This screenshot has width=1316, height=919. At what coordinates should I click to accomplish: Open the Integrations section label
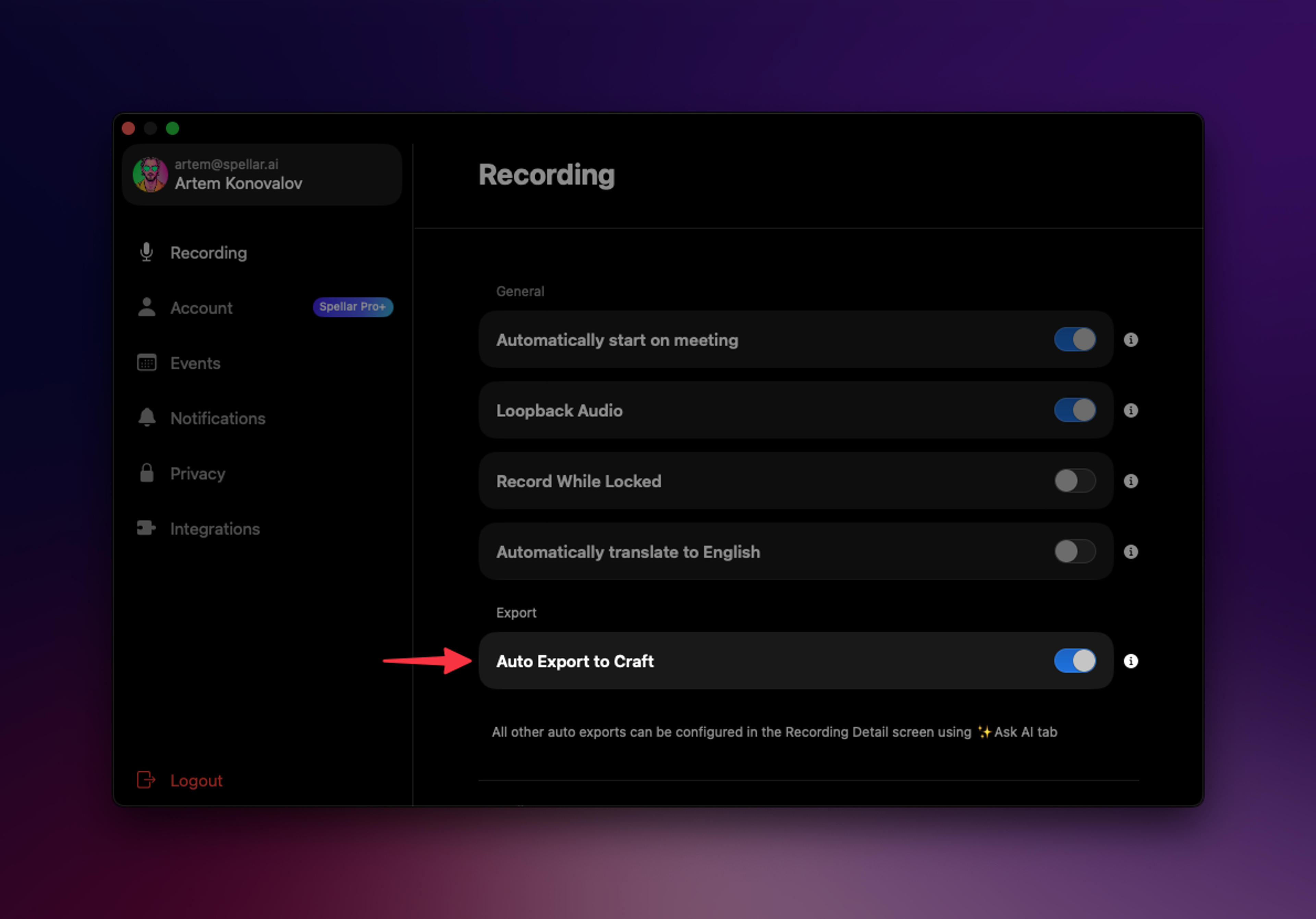pos(215,529)
